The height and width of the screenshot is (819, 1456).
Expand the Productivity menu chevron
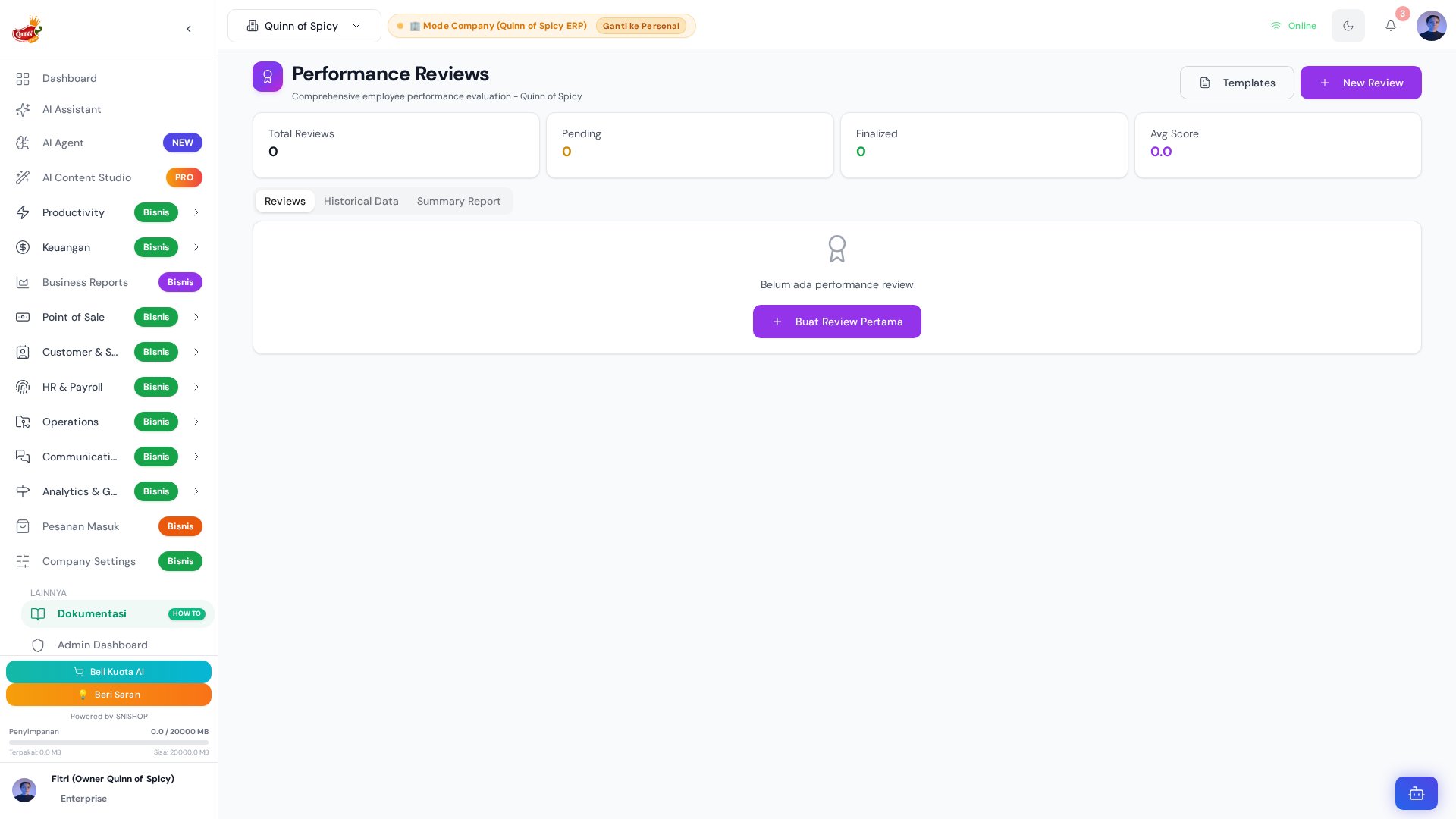pyautogui.click(x=196, y=212)
